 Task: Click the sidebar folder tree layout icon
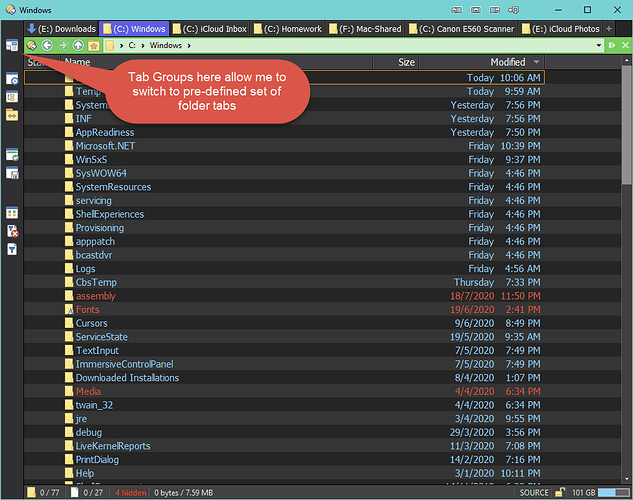tap(12, 97)
